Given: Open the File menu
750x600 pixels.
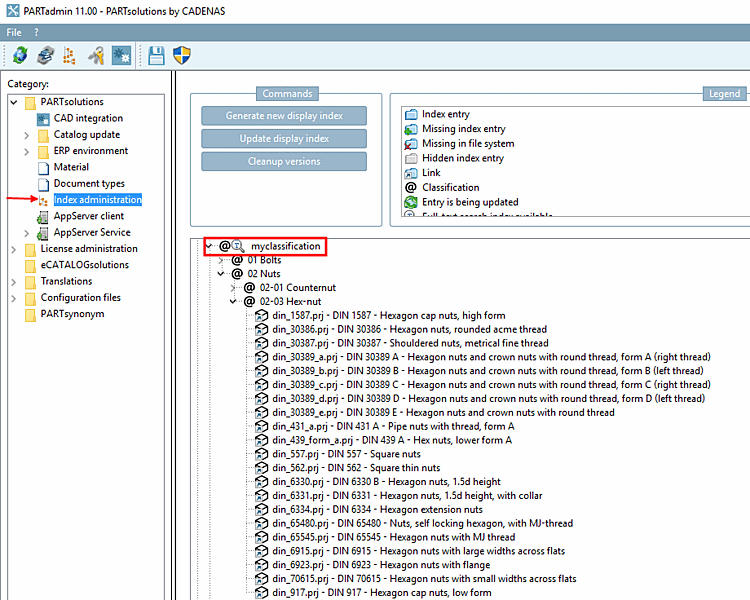Looking at the screenshot, I should point(14,33).
